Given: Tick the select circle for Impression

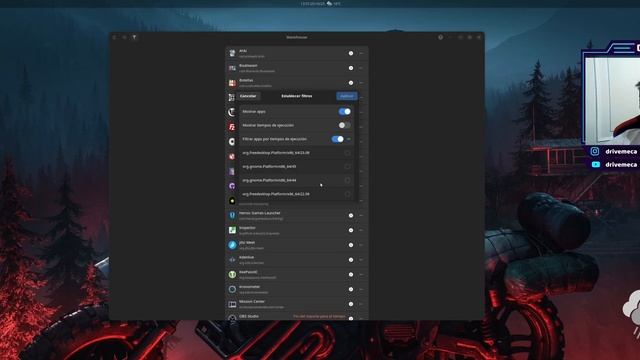Looking at the screenshot, I should tap(351, 230).
